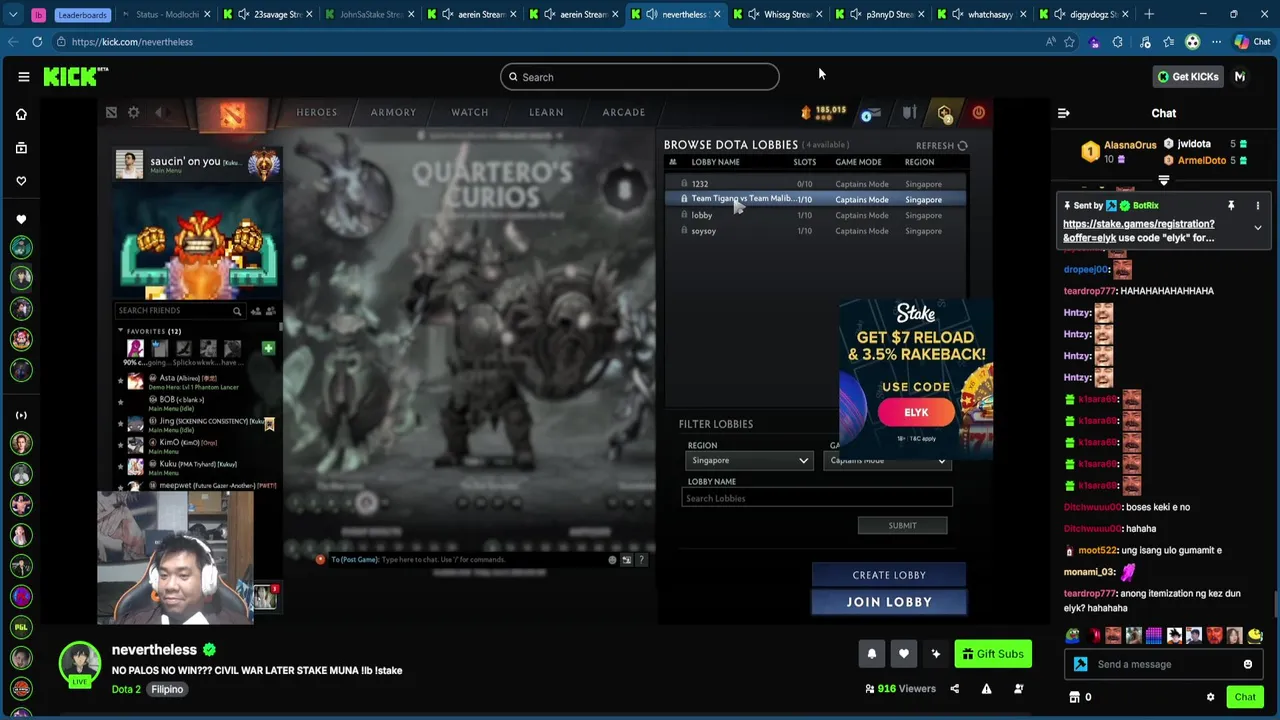Expand the pinned message with the chevron
The width and height of the screenshot is (1280, 720).
[1258, 228]
